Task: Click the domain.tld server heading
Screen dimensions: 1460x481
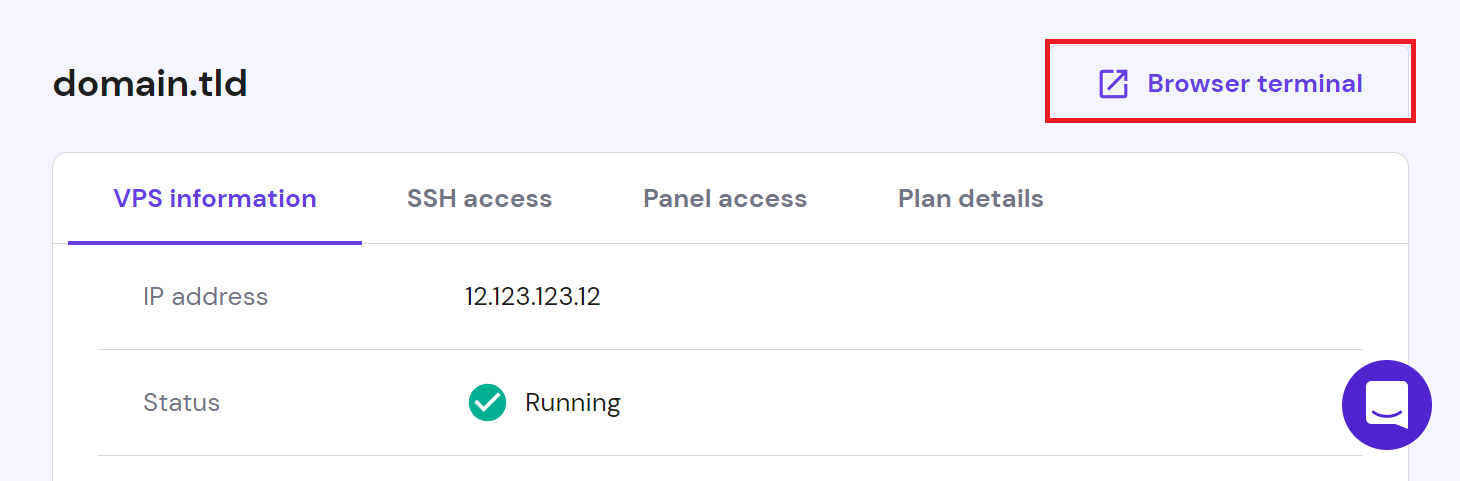Action: pyautogui.click(x=150, y=84)
